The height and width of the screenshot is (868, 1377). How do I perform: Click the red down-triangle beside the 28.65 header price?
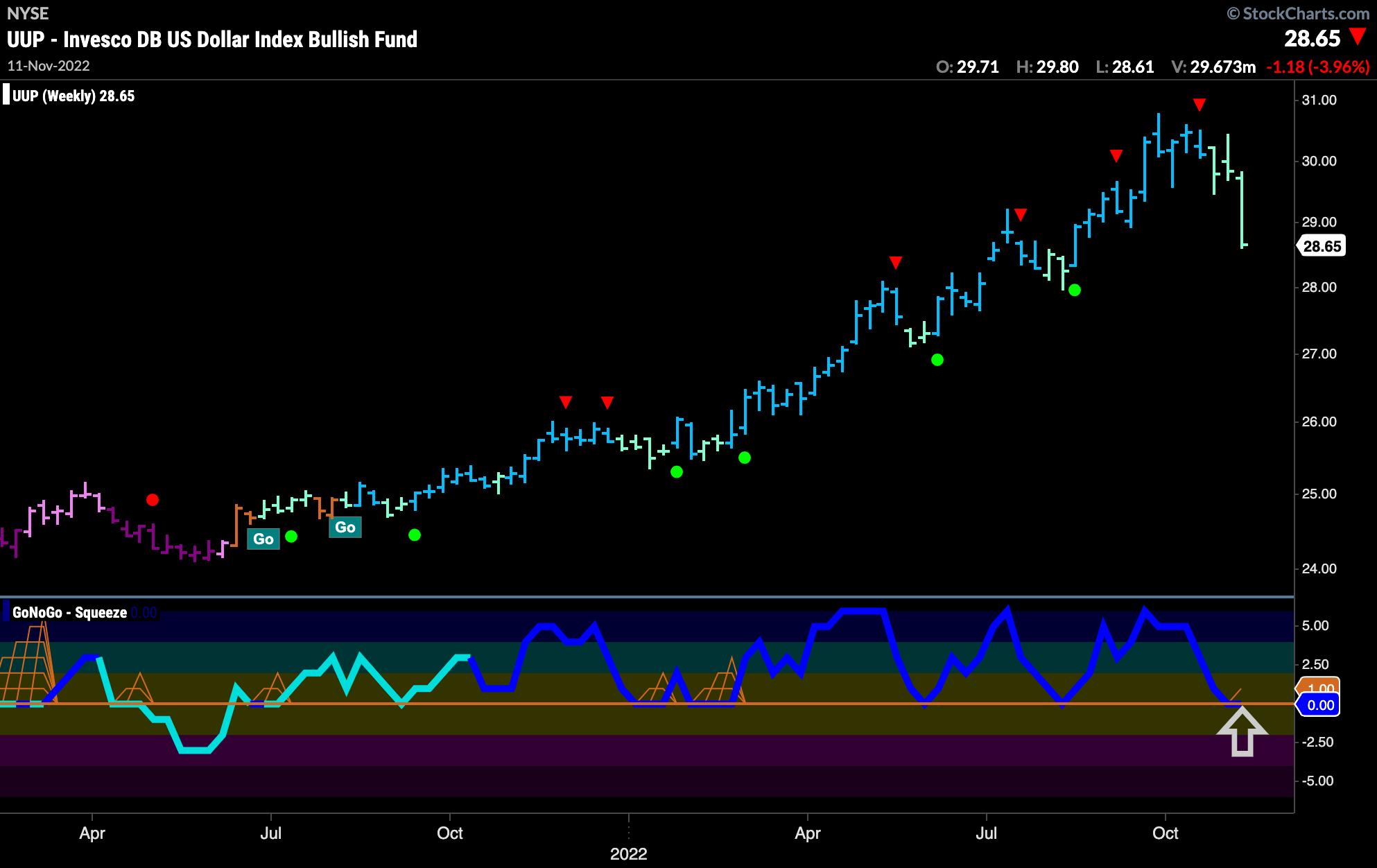pyautogui.click(x=1358, y=36)
